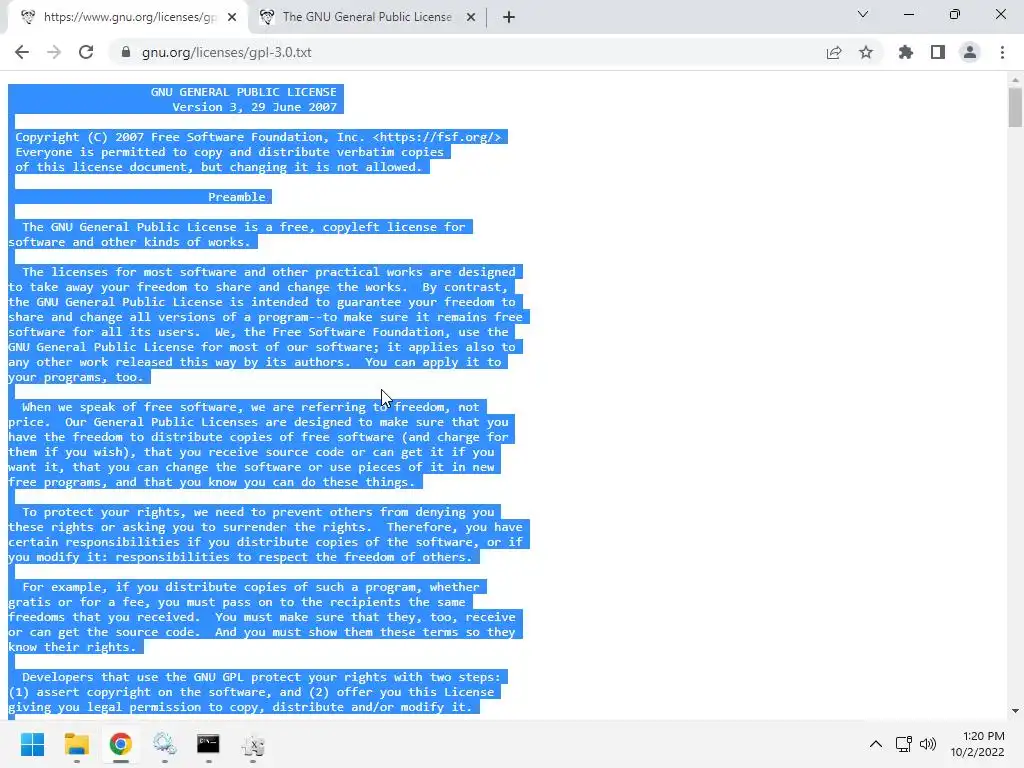Click the line 'your programs, too.'

coord(76,377)
